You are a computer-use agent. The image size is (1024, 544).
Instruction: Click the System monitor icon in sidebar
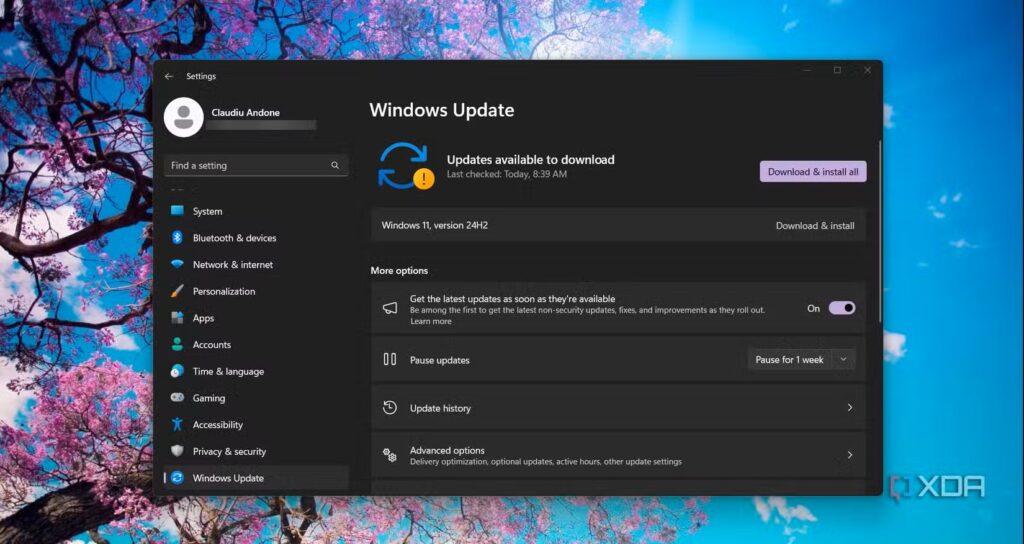point(177,211)
